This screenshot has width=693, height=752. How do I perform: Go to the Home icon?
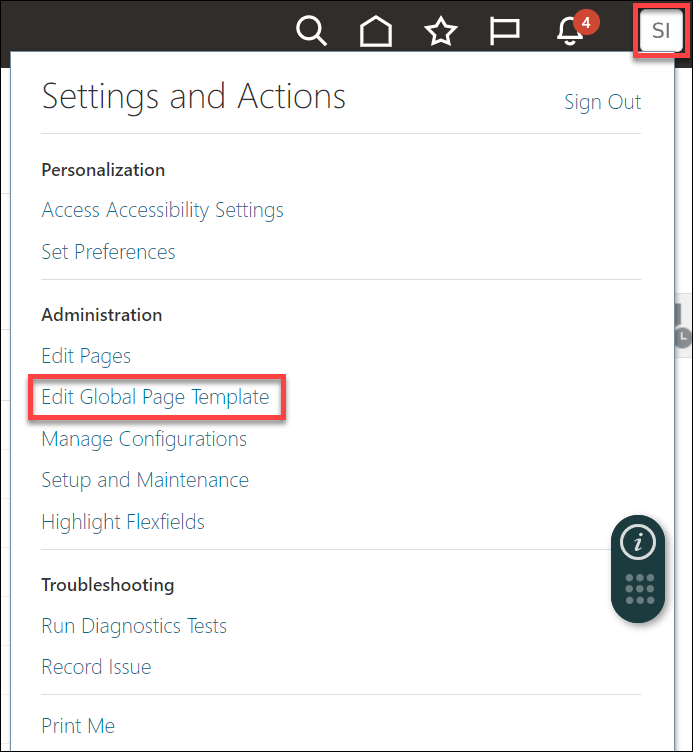pyautogui.click(x=376, y=31)
